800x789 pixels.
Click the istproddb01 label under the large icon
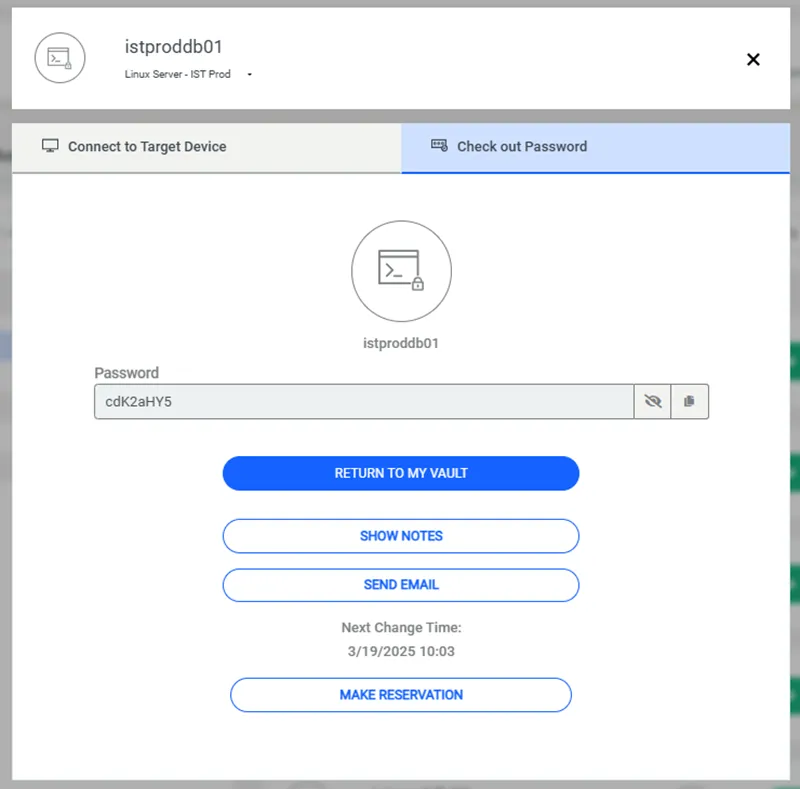401,343
